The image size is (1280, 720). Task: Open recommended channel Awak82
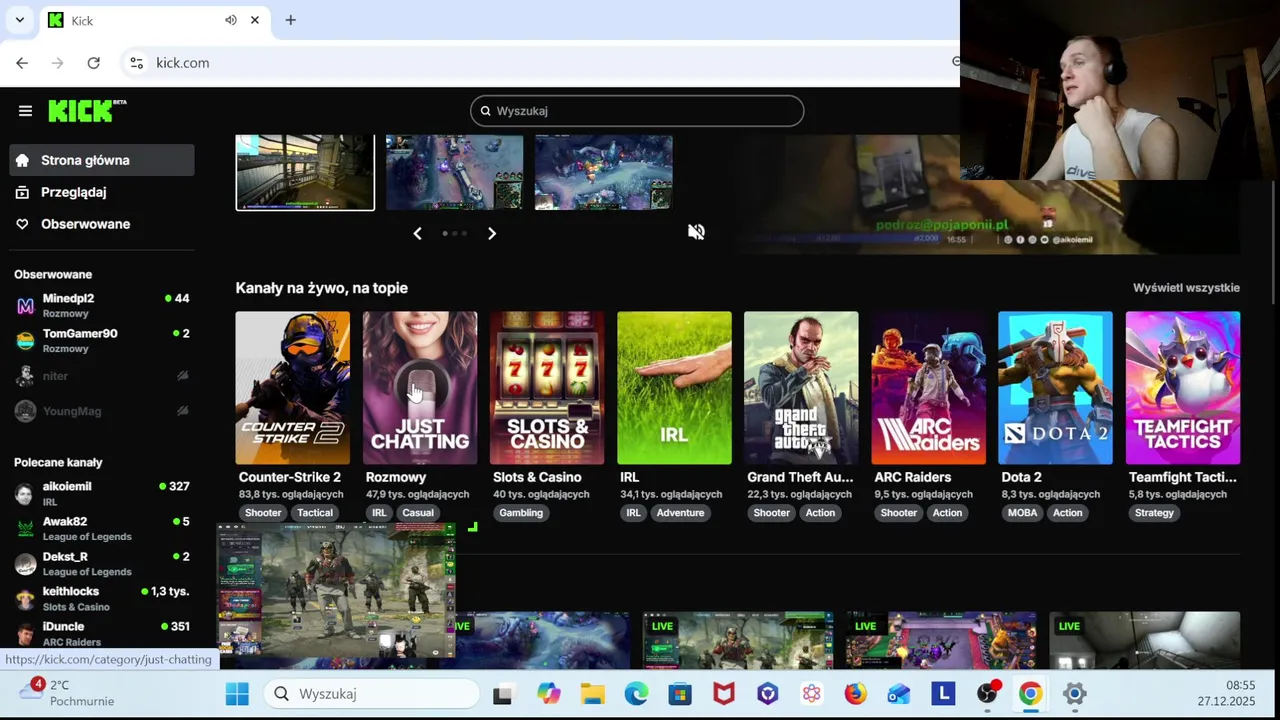pyautogui.click(x=102, y=528)
